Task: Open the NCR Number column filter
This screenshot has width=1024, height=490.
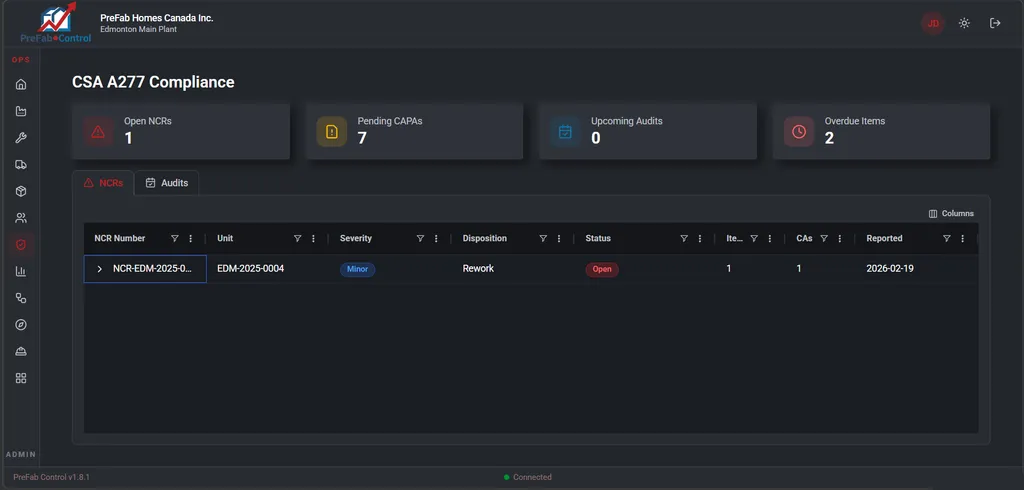Action: pos(175,239)
